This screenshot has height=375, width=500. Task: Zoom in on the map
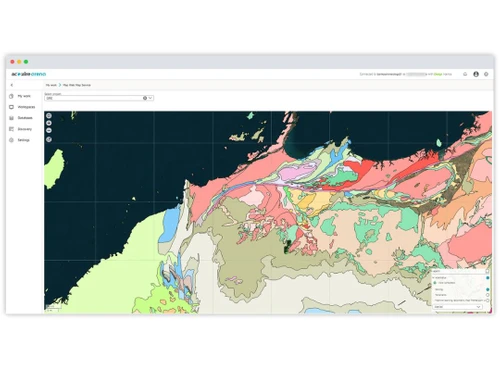pyautogui.click(x=49, y=123)
